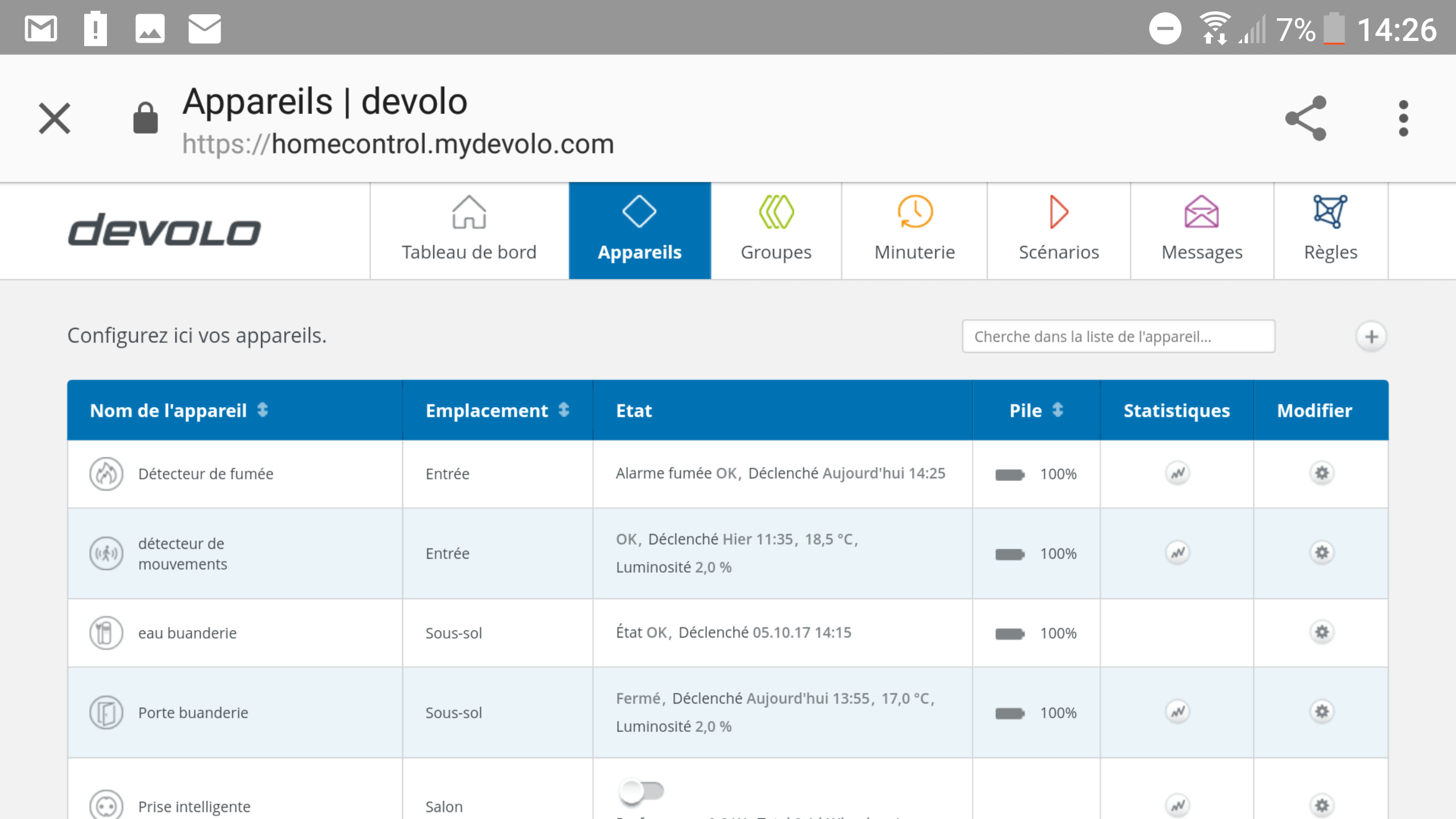The image size is (1456, 819).
Task: Edit settings for Détecteur de fumée
Action: tap(1322, 473)
